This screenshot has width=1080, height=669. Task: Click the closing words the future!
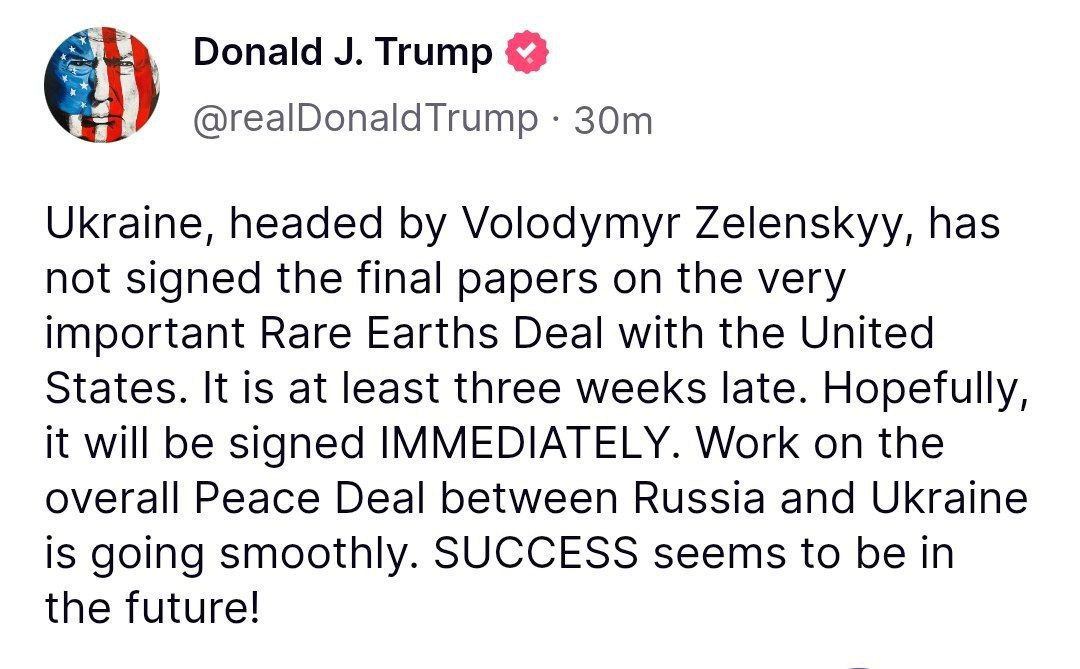(x=153, y=608)
